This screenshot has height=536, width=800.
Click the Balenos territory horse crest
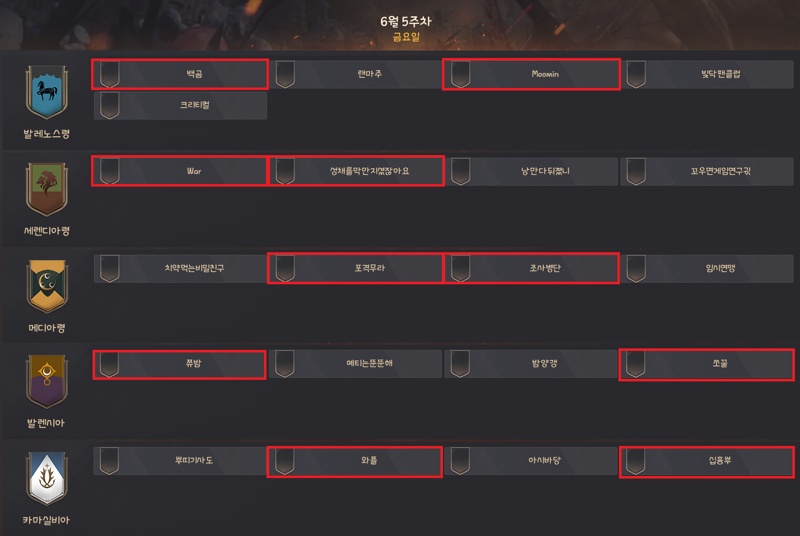46,92
